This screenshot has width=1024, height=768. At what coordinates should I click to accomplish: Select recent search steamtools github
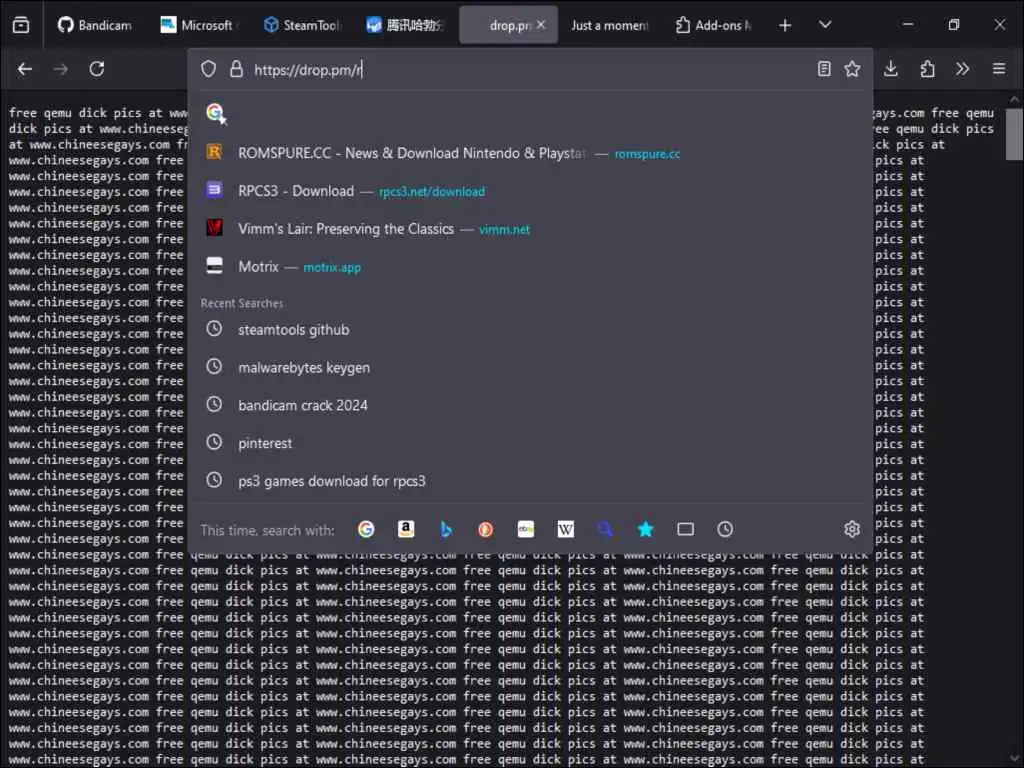click(x=530, y=330)
